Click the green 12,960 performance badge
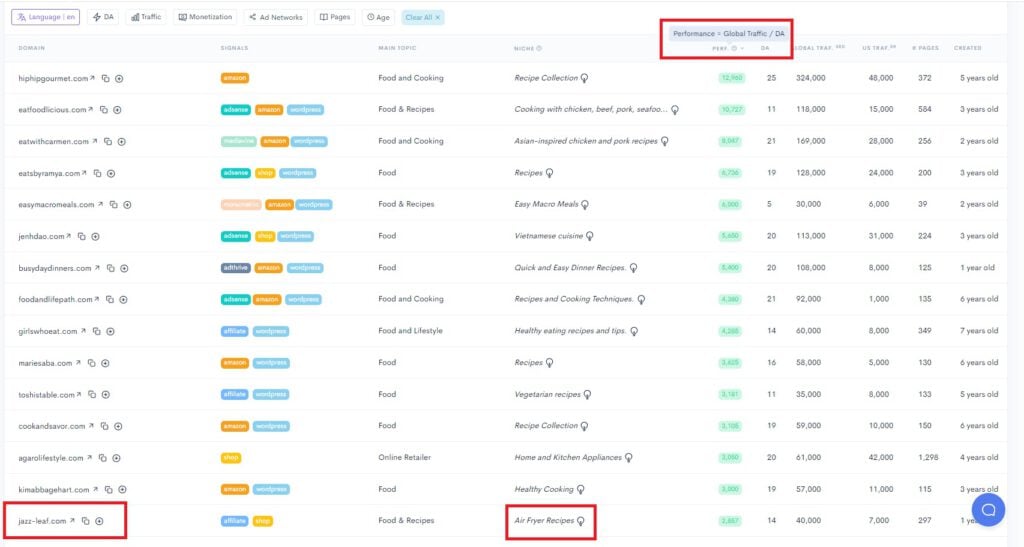This screenshot has width=1024, height=547. [x=731, y=78]
